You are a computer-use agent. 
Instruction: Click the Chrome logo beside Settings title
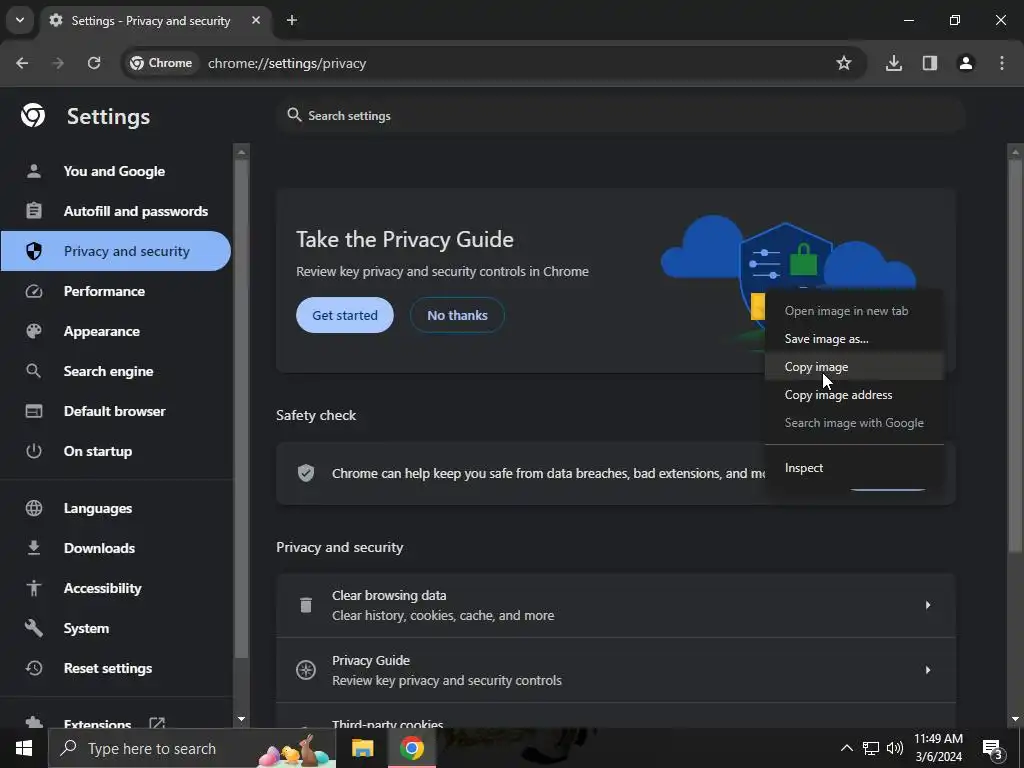(x=33, y=116)
